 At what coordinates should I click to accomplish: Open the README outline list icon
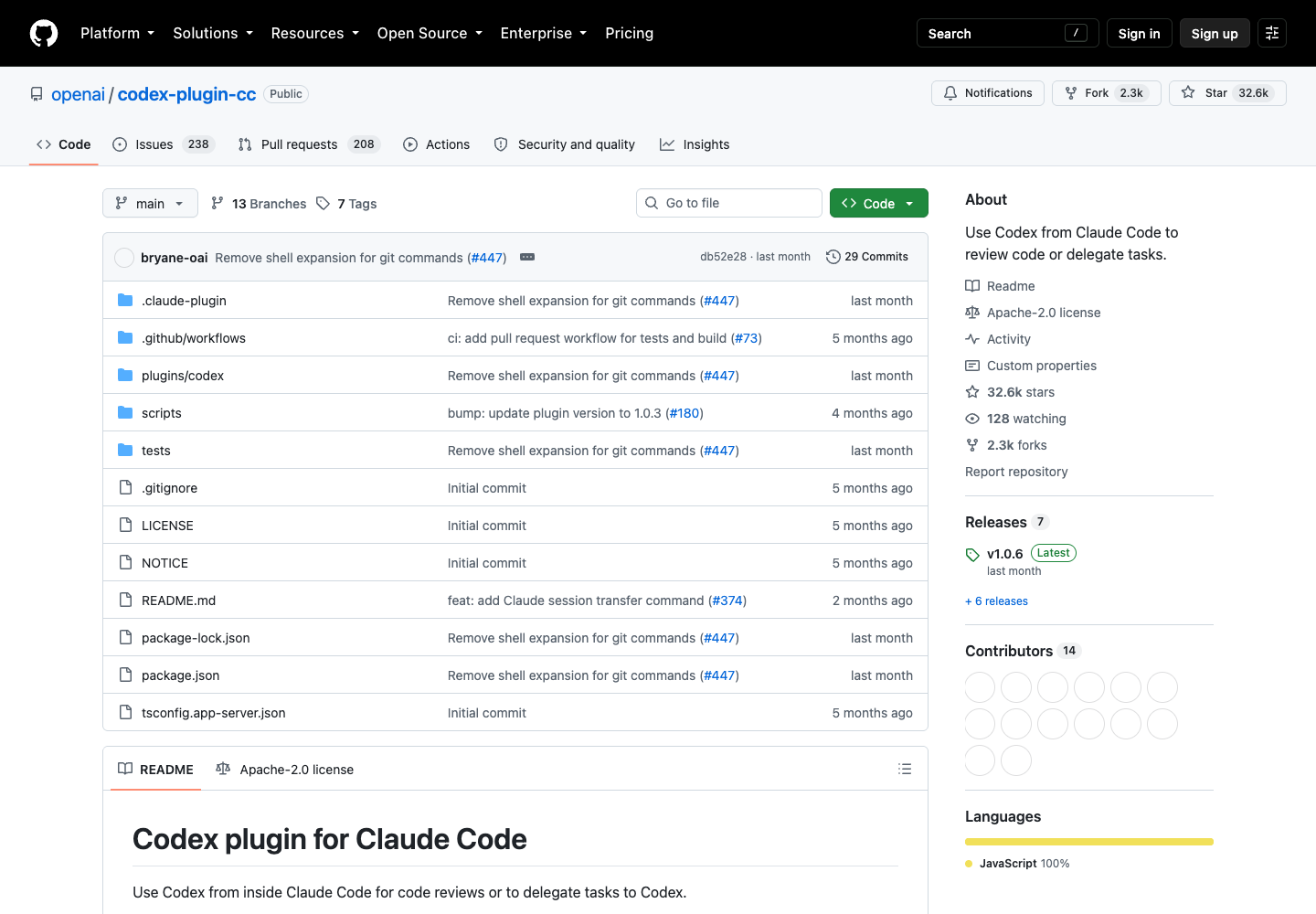tap(905, 770)
